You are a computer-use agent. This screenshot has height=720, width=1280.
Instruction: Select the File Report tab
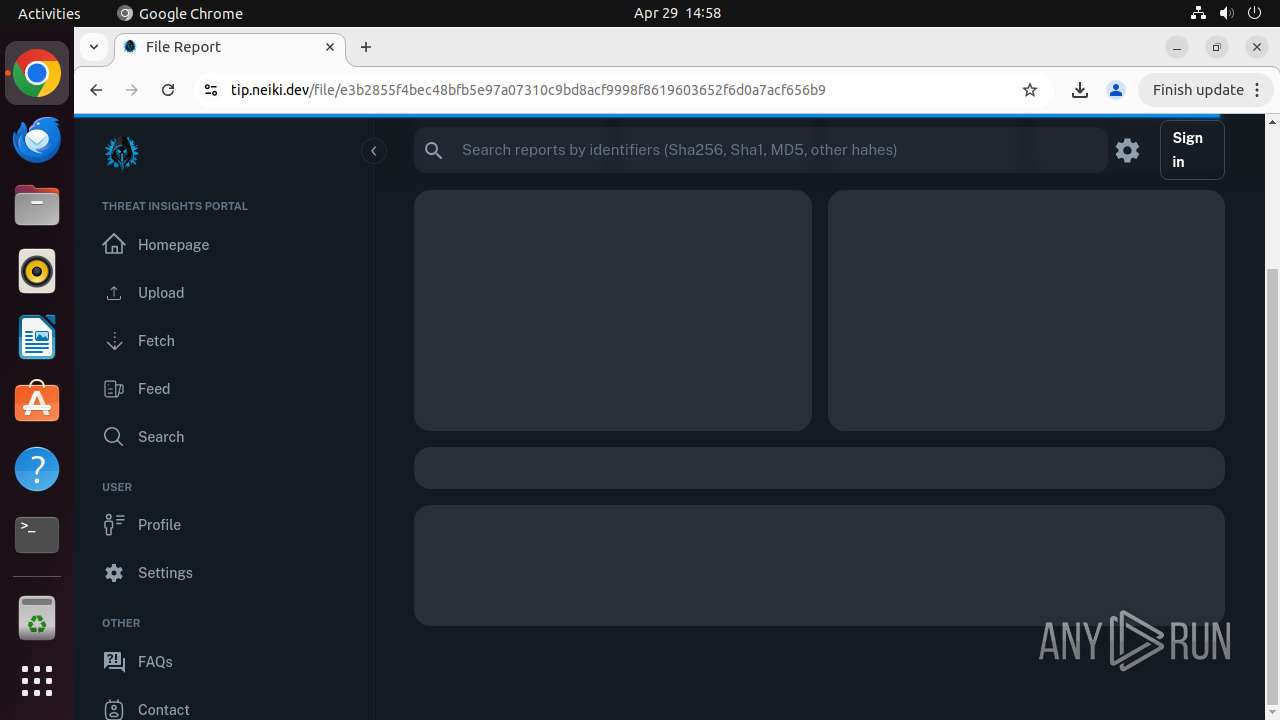coord(230,47)
